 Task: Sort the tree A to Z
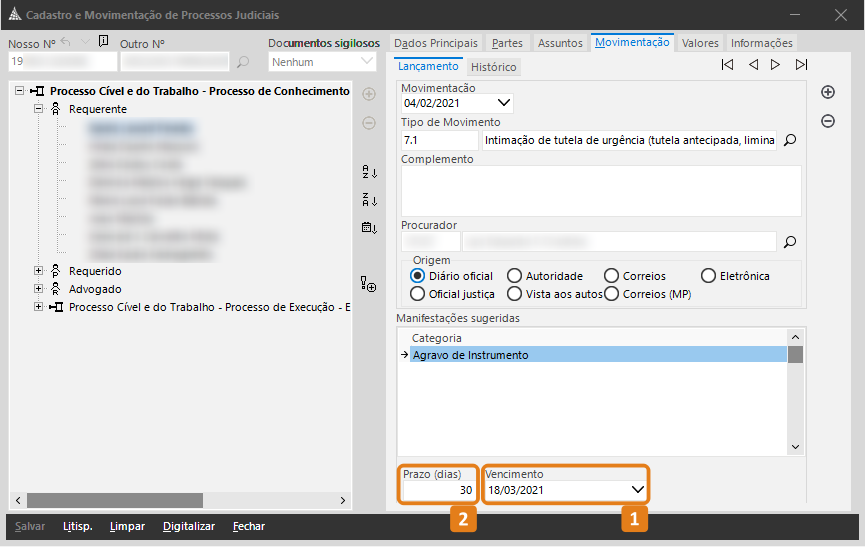pyautogui.click(x=369, y=172)
